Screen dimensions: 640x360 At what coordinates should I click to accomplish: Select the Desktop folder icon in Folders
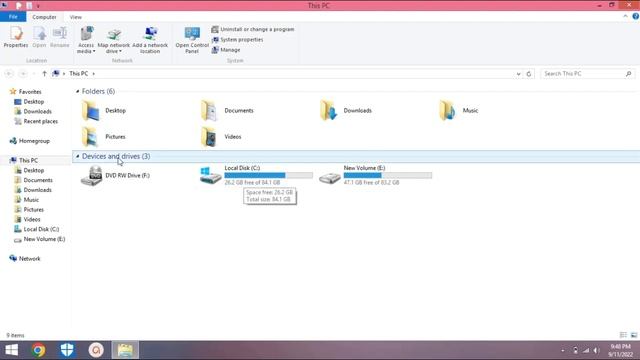pyautogui.click(x=91, y=111)
